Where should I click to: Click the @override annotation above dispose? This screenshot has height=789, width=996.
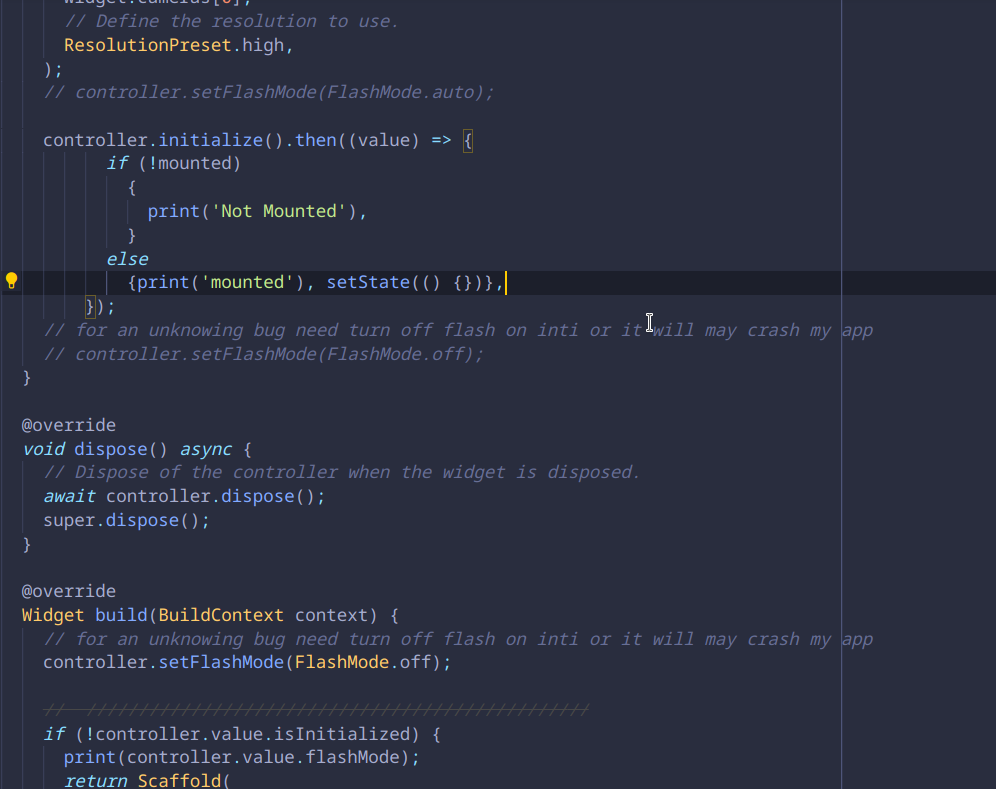[x=68, y=424]
